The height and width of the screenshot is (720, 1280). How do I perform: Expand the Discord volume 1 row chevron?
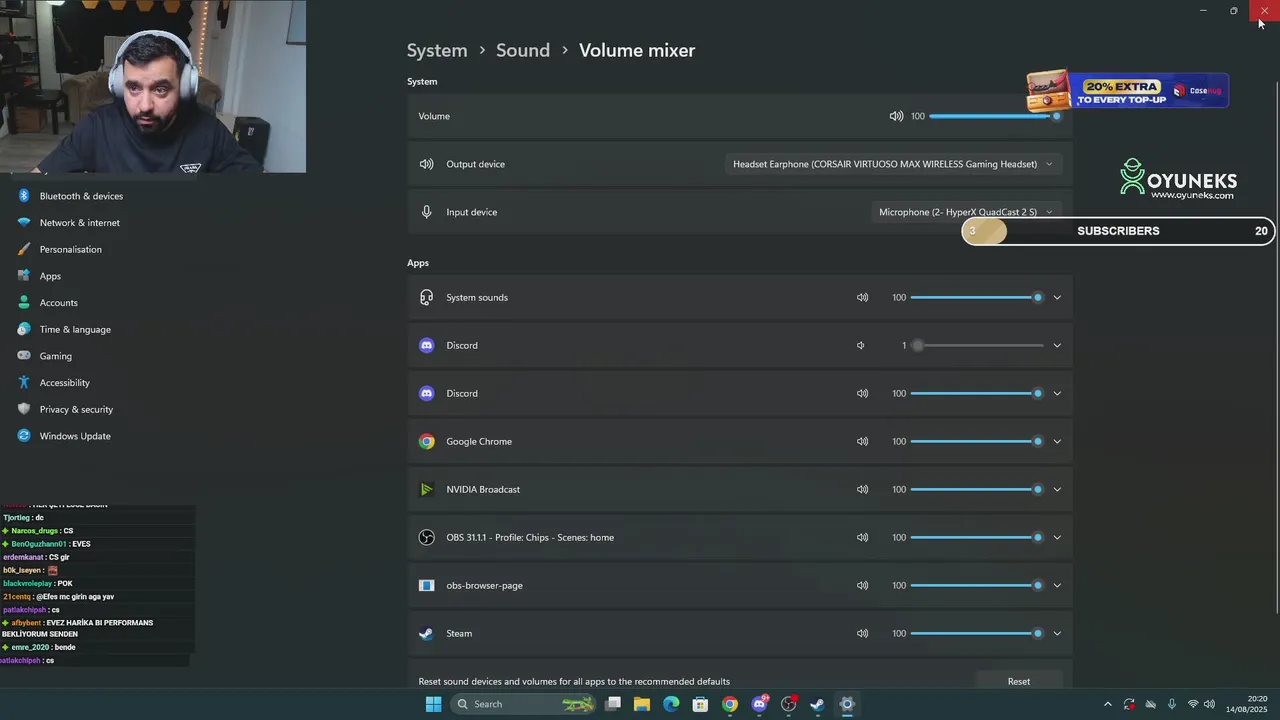[1057, 345]
